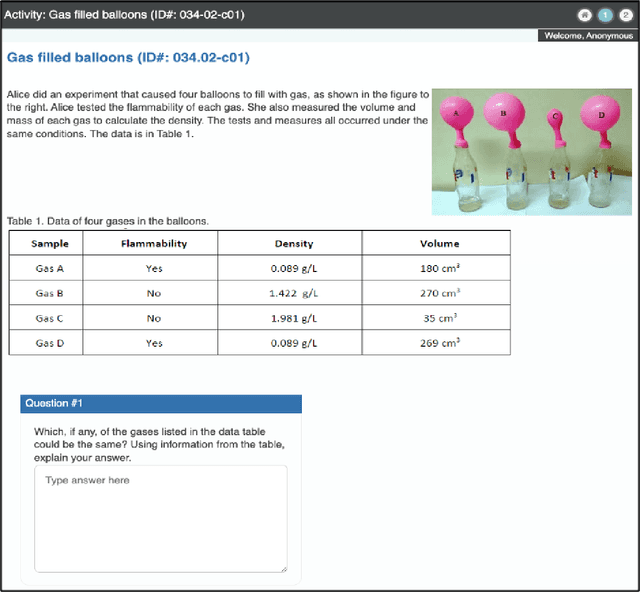Click the 269 cm³ volume value

click(440, 343)
